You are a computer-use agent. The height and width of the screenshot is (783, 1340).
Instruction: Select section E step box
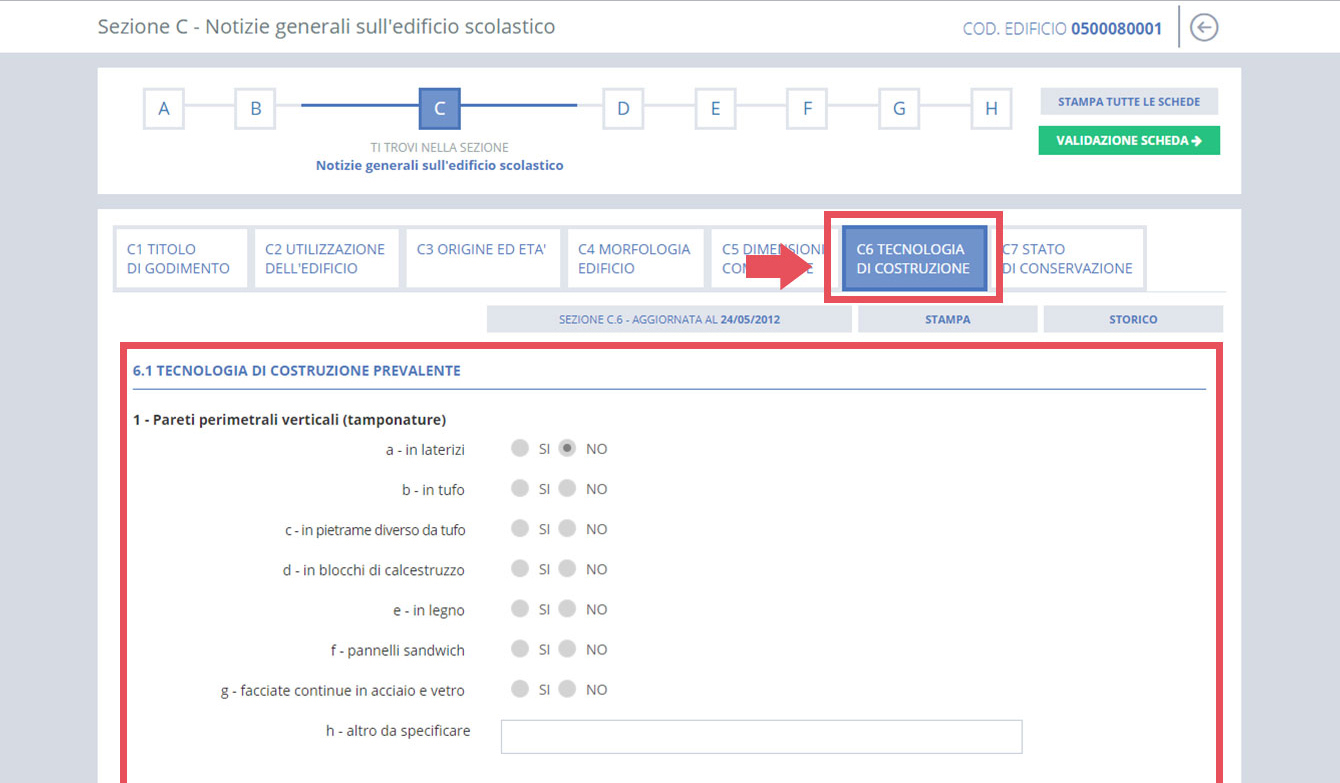point(715,109)
